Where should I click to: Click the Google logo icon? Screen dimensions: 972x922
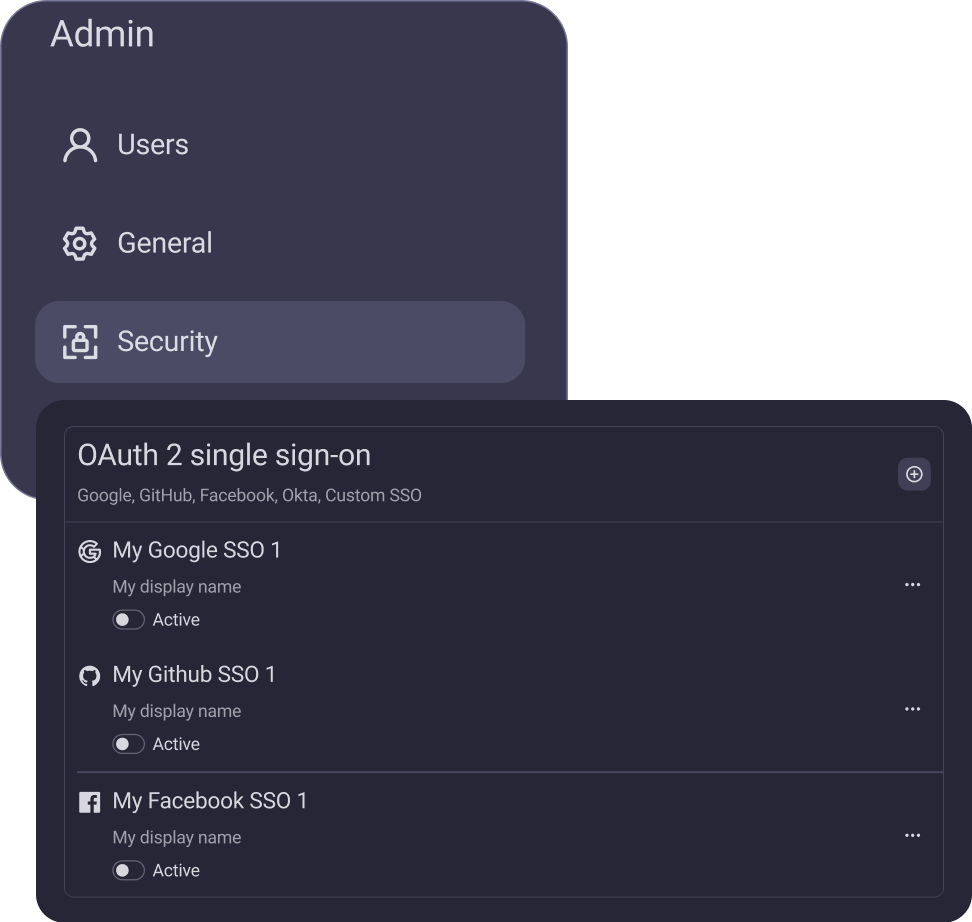90,551
